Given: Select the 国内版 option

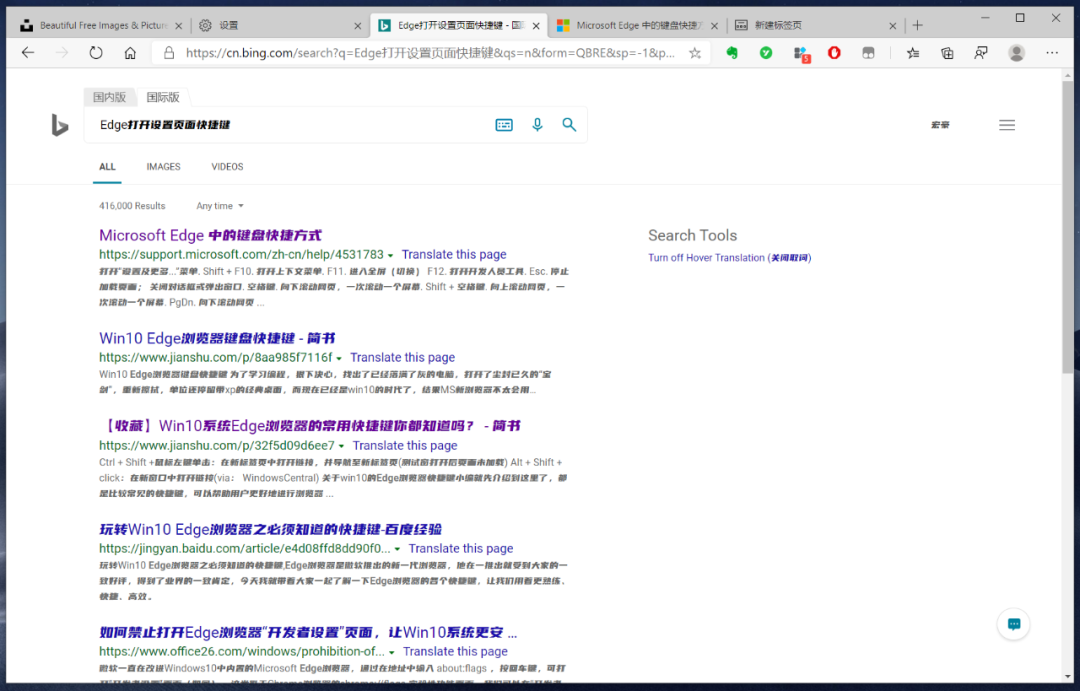Looking at the screenshot, I should point(110,96).
